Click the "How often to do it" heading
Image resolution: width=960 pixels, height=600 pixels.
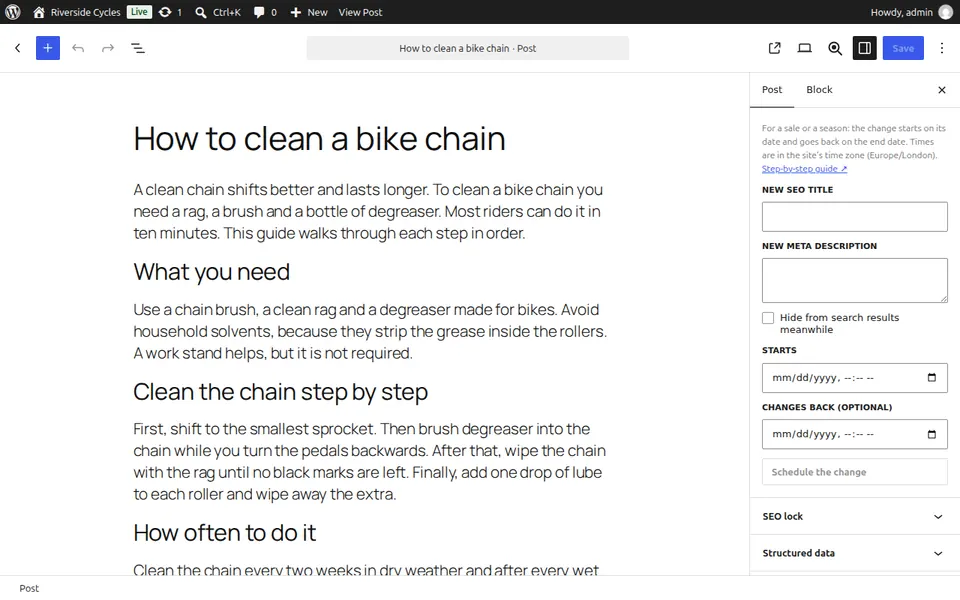[x=225, y=533]
